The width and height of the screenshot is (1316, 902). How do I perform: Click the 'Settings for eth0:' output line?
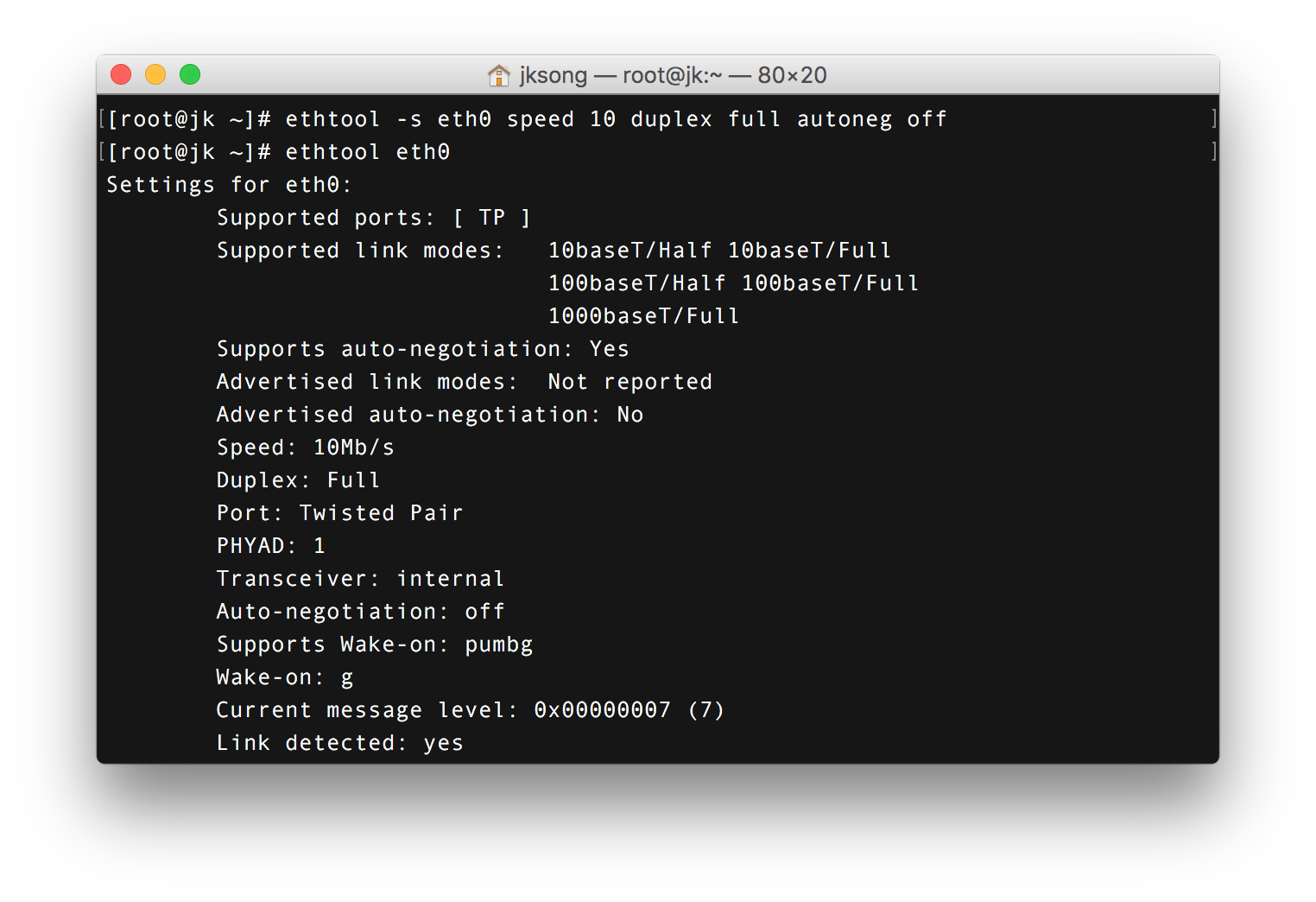(229, 185)
